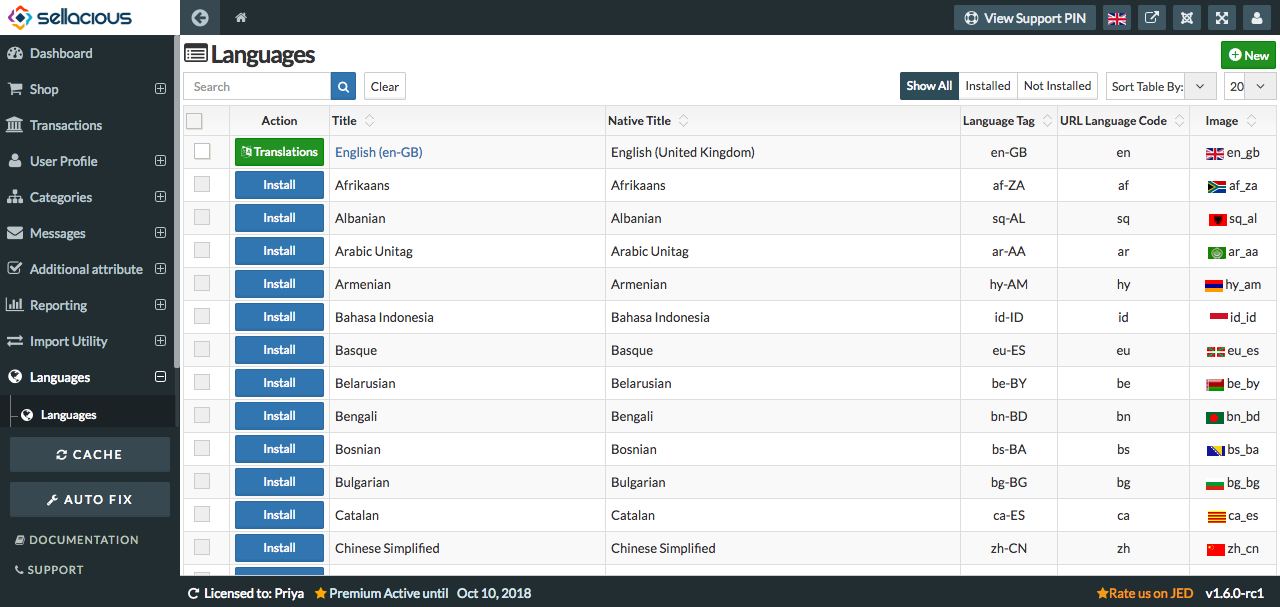1280x607 pixels.
Task: Open Dashboard in the sidebar
Action: click(61, 53)
